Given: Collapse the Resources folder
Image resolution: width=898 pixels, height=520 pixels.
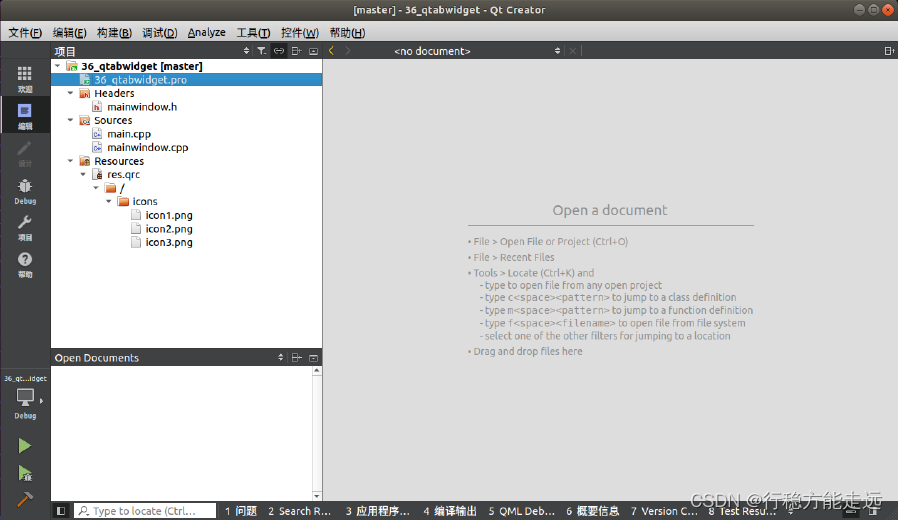Looking at the screenshot, I should pyautogui.click(x=70, y=161).
